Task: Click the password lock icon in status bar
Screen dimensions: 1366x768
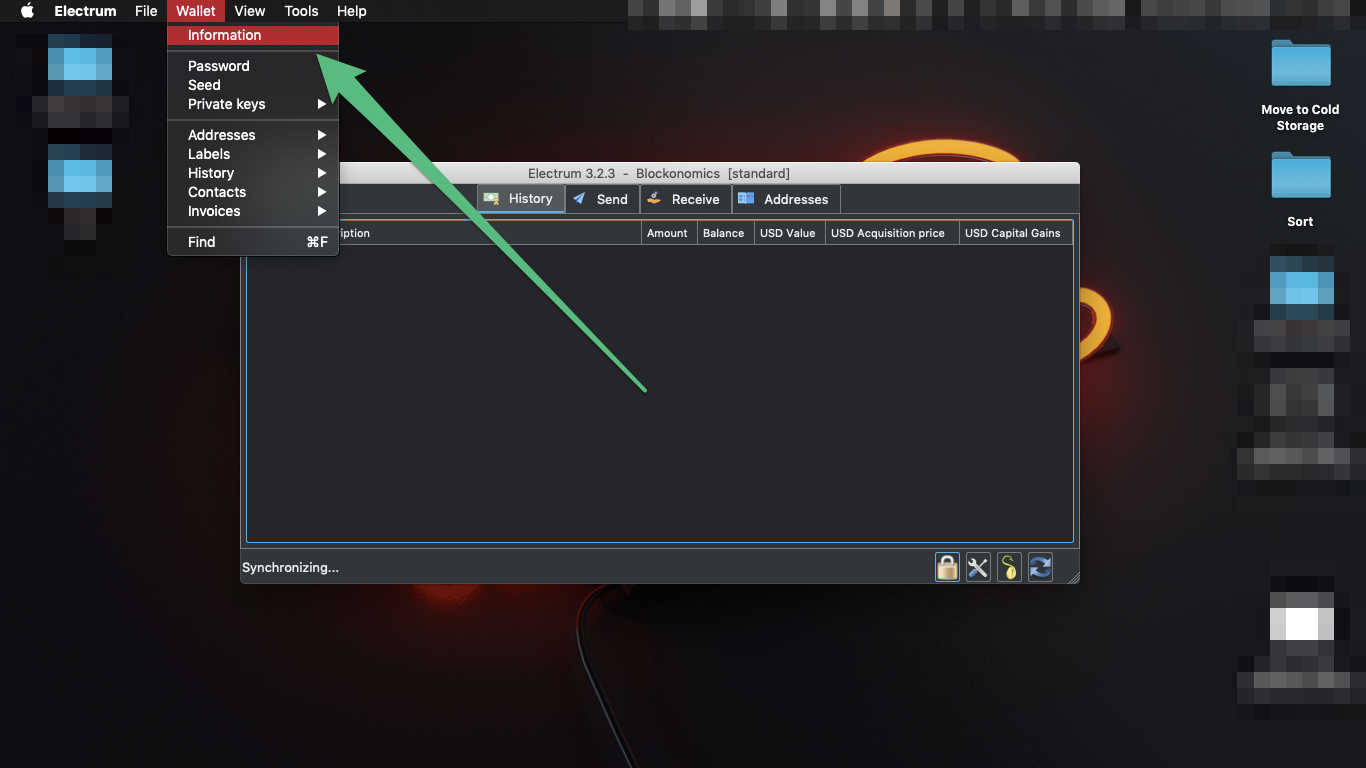Action: coord(947,567)
